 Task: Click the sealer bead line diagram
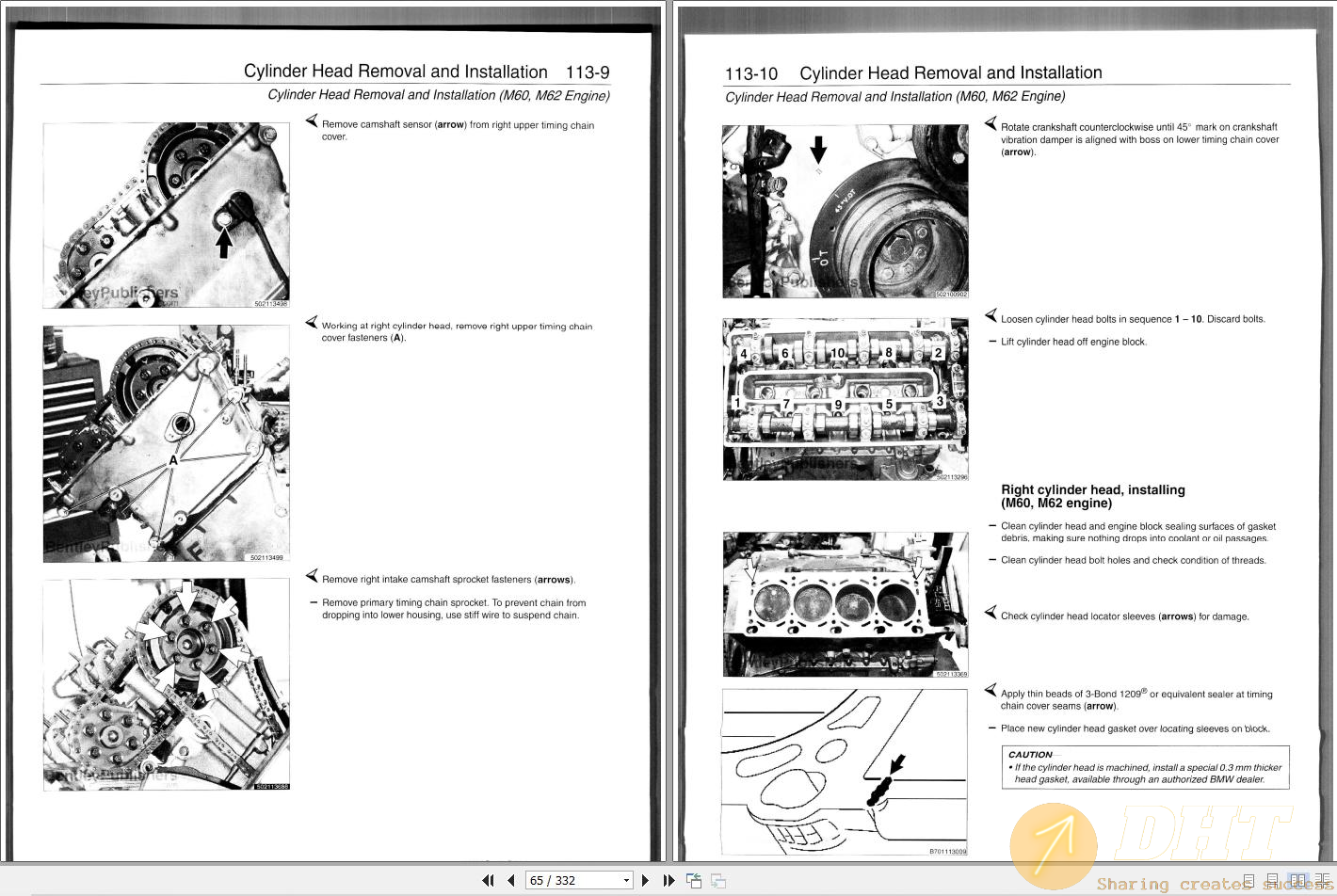point(845,772)
